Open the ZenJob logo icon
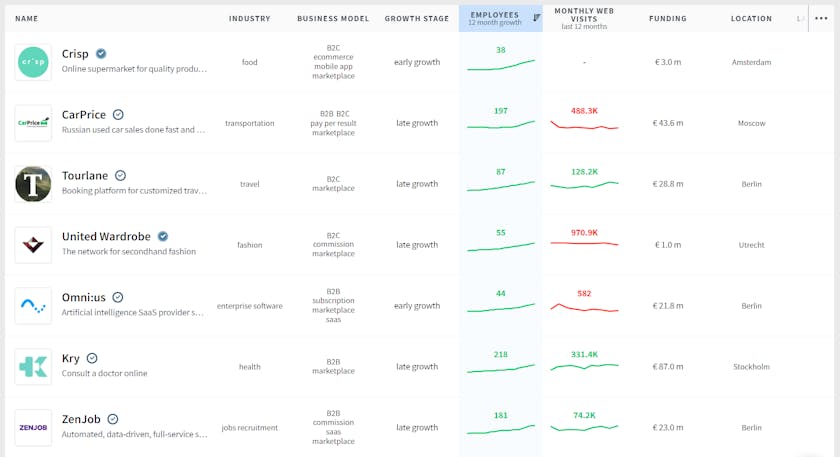840x457 pixels. tap(33, 428)
